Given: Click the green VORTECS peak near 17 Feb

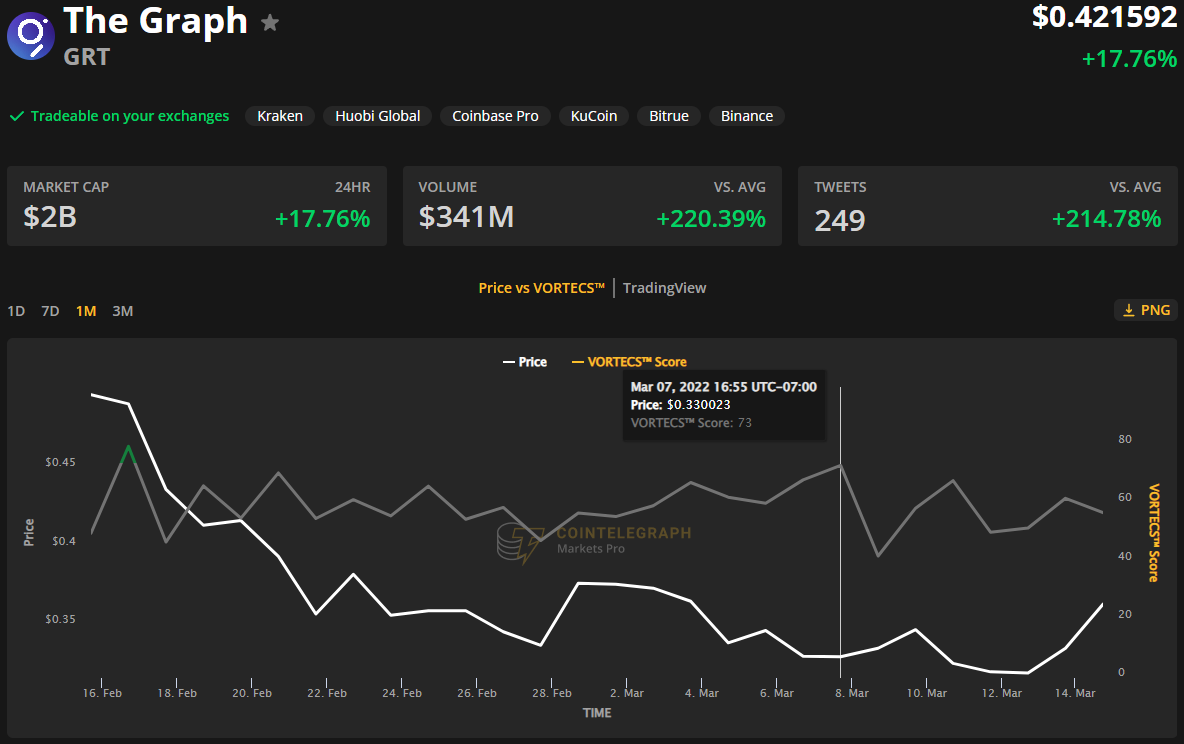Looking at the screenshot, I should click(x=128, y=447).
